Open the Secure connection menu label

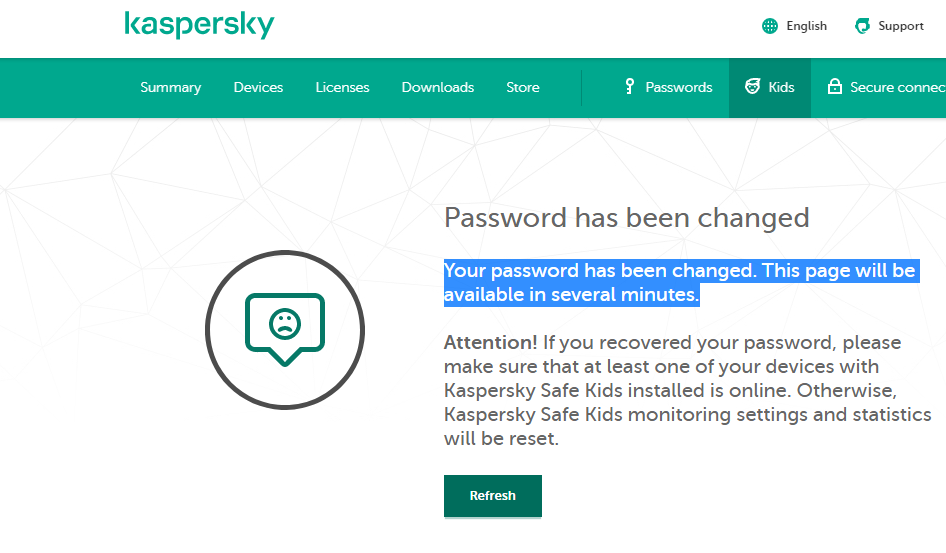(897, 87)
